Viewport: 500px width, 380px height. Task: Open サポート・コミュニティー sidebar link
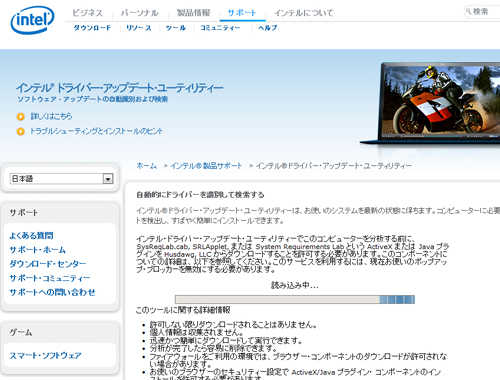tap(50, 278)
